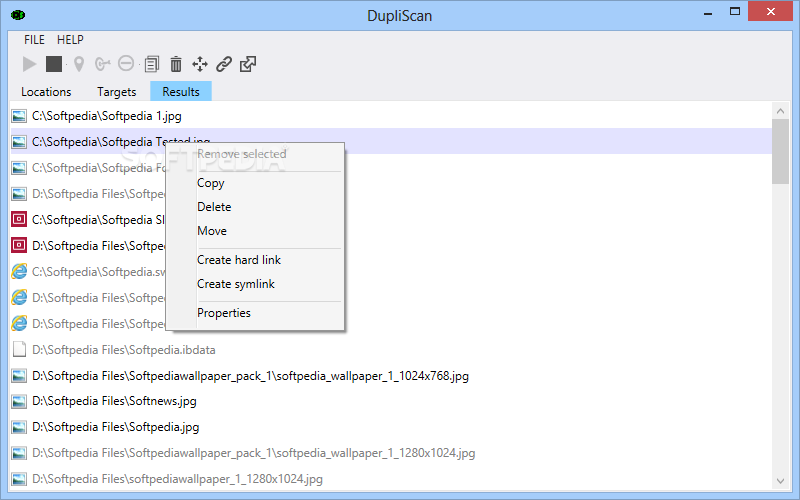Click the copy documents toolbar icon
This screenshot has width=800, height=500.
tap(152, 64)
